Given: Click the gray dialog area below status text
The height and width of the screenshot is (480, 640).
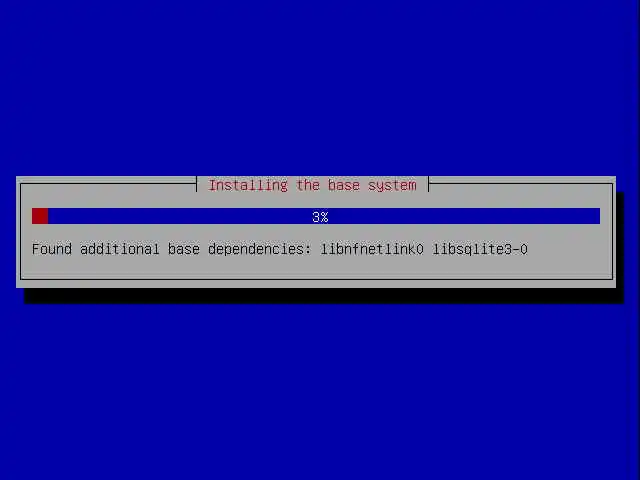Looking at the screenshot, I should [316, 267].
